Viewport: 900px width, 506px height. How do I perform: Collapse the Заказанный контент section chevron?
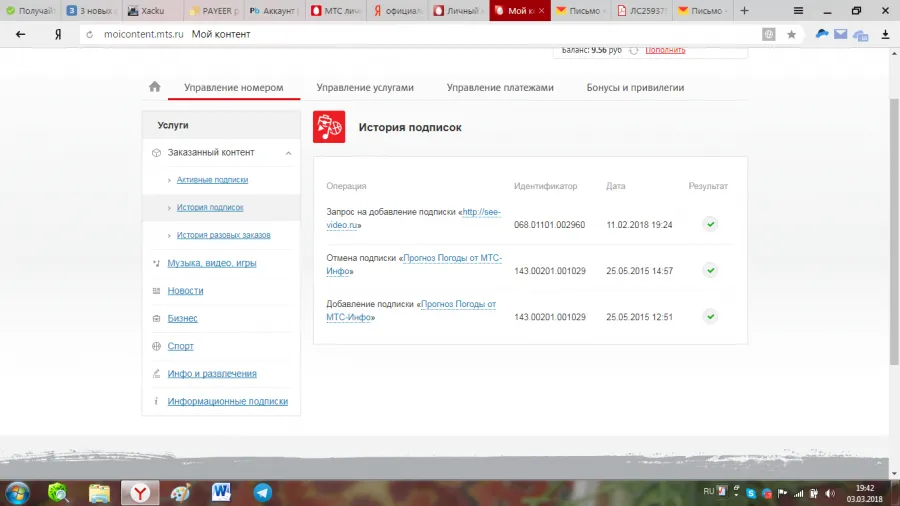click(x=288, y=153)
